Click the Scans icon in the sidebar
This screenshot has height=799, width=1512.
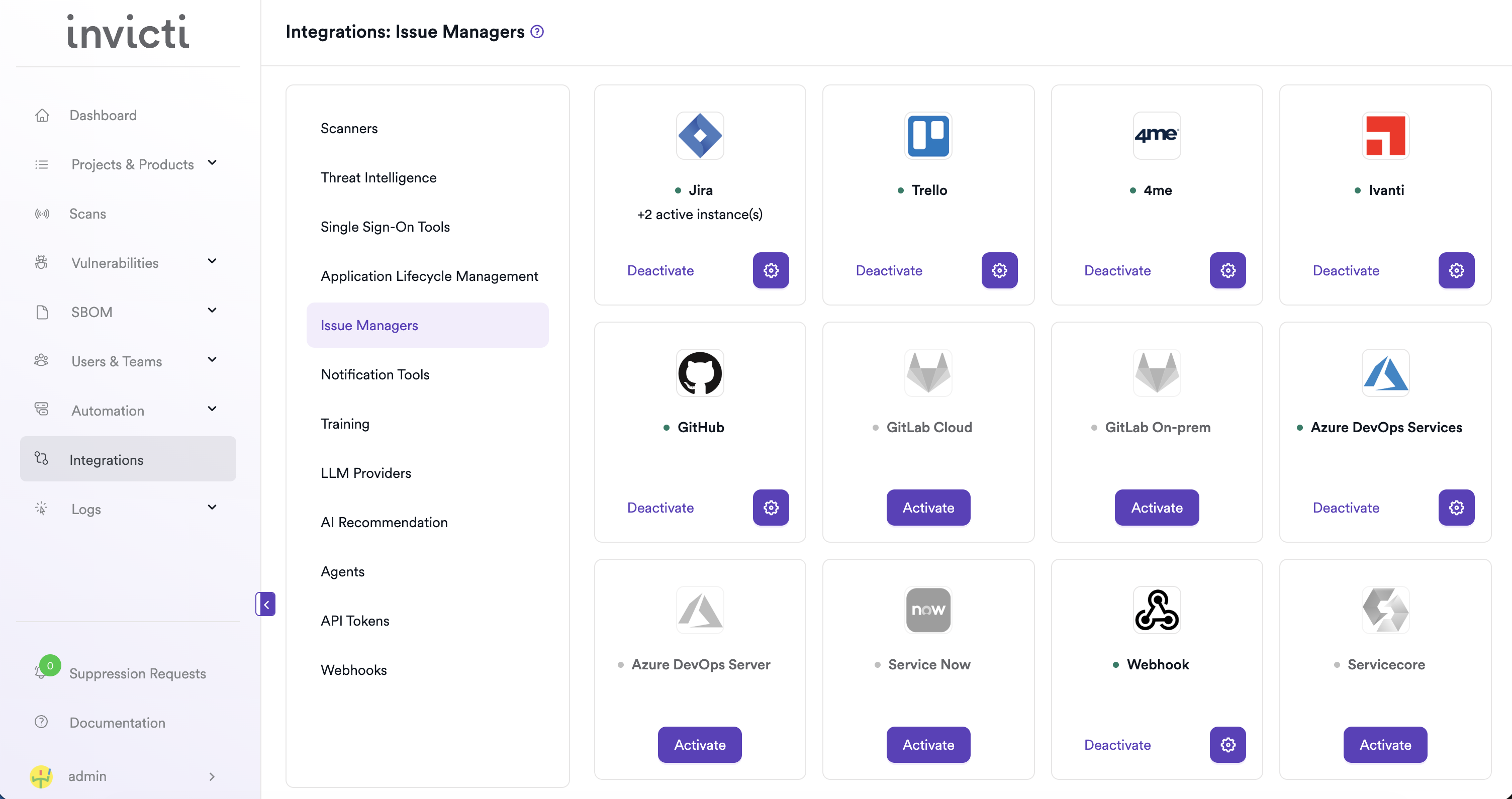[x=42, y=214]
